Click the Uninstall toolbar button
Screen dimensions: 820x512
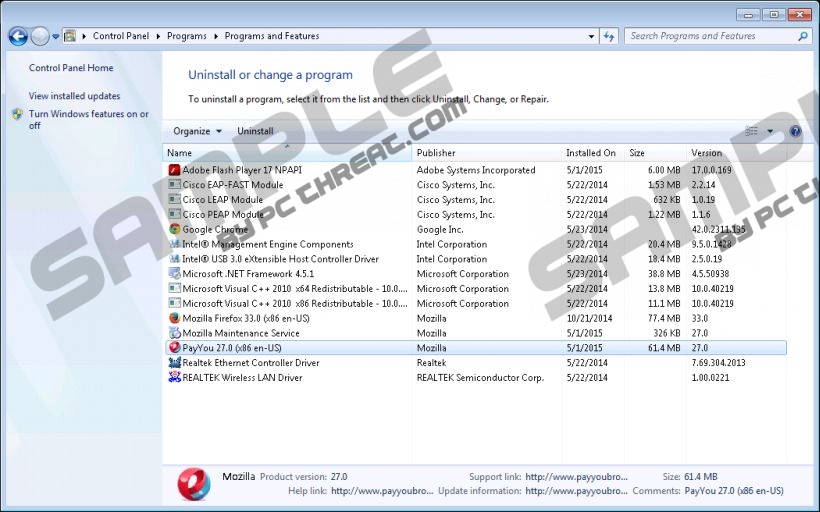click(x=255, y=131)
